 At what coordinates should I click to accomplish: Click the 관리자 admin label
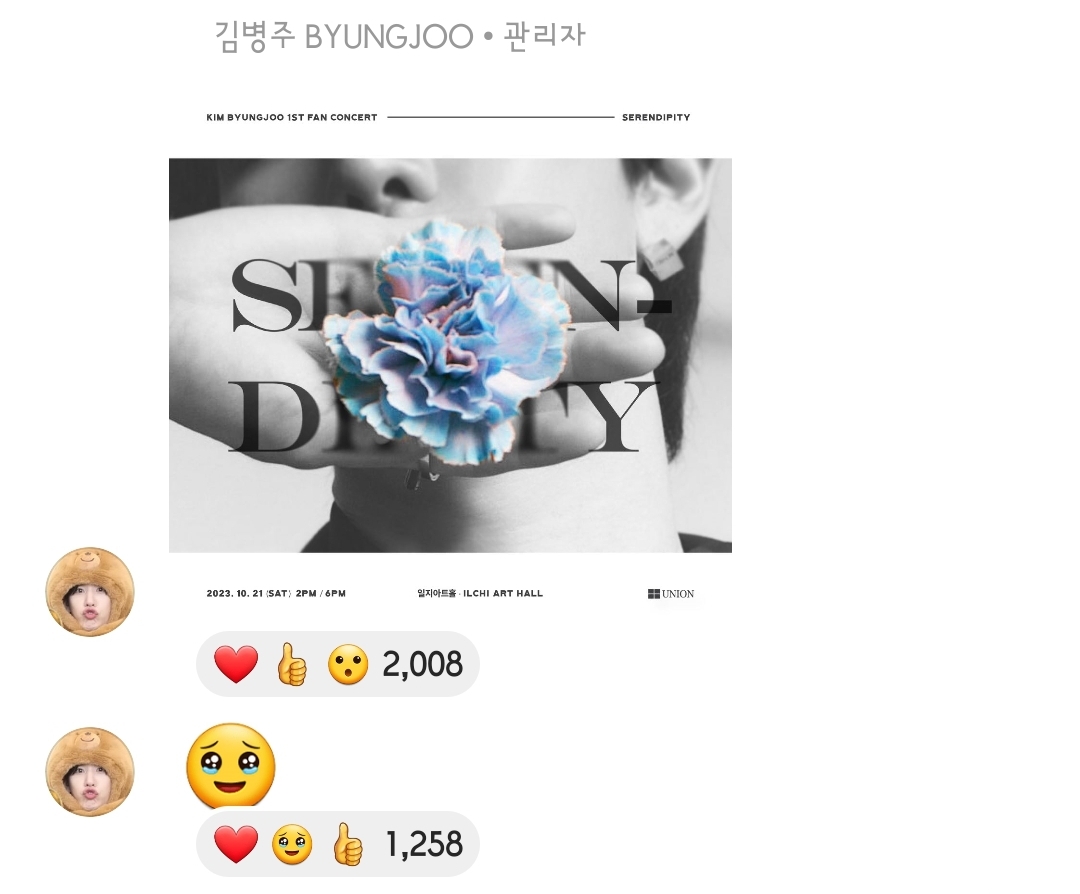coord(544,35)
